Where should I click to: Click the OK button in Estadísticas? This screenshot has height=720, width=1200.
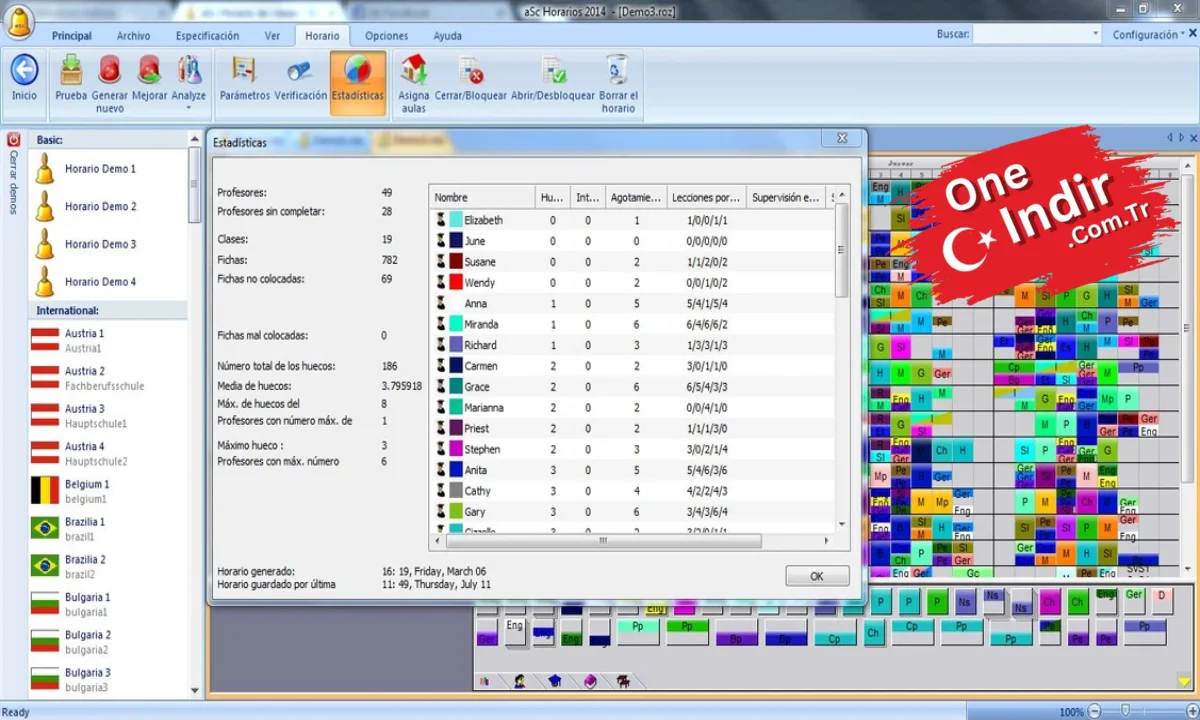pyautogui.click(x=817, y=576)
